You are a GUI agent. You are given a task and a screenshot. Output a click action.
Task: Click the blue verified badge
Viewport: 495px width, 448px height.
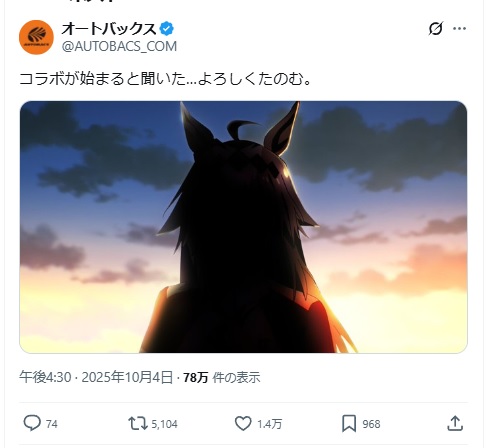[167, 29]
